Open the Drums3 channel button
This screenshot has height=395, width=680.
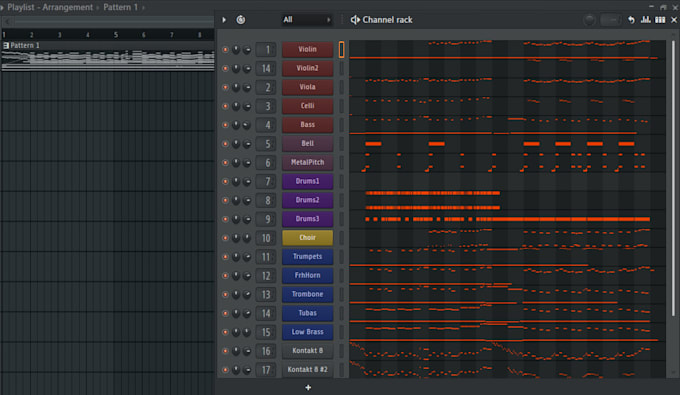[x=307, y=219]
